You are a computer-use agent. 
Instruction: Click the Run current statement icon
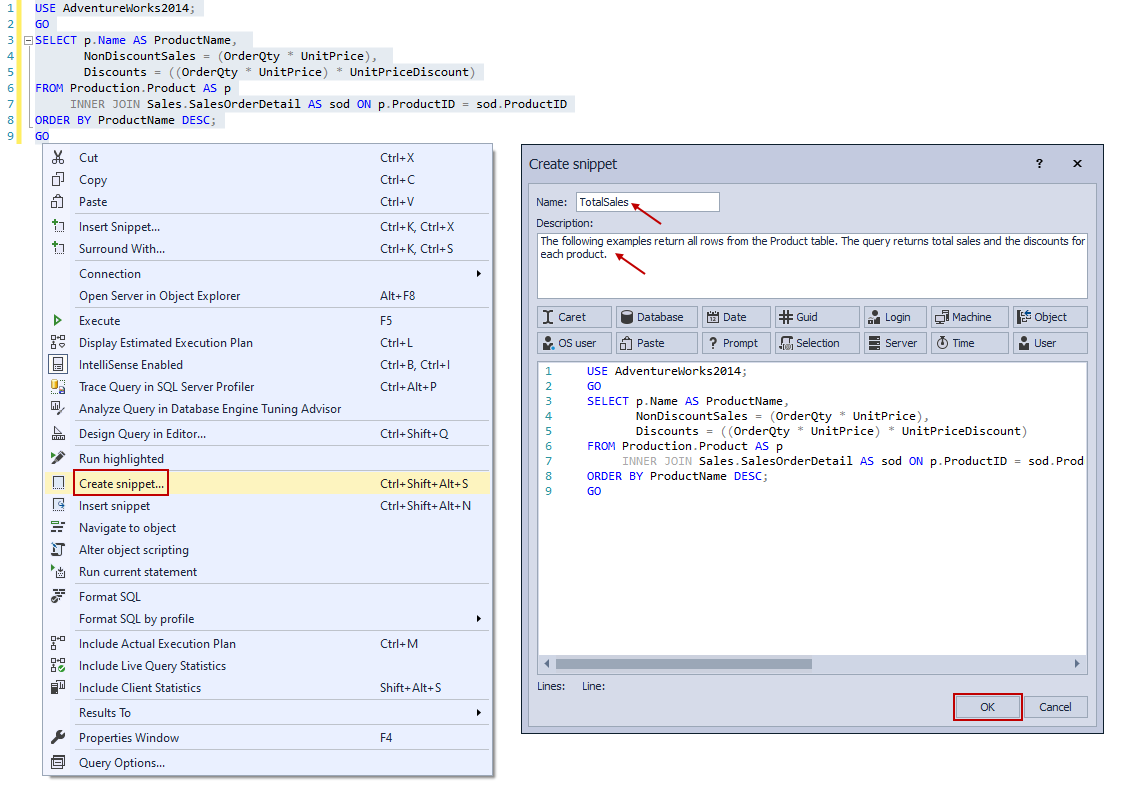pos(58,572)
